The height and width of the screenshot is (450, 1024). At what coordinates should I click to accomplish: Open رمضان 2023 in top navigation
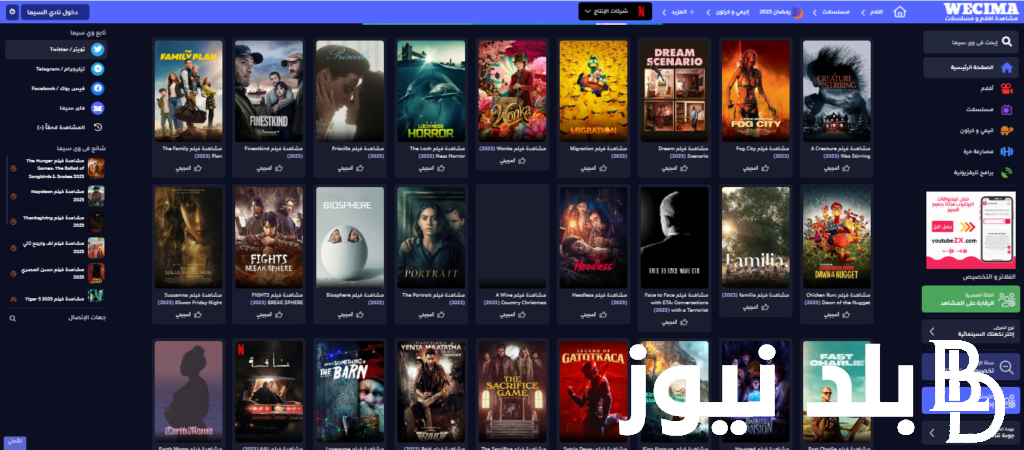point(782,12)
